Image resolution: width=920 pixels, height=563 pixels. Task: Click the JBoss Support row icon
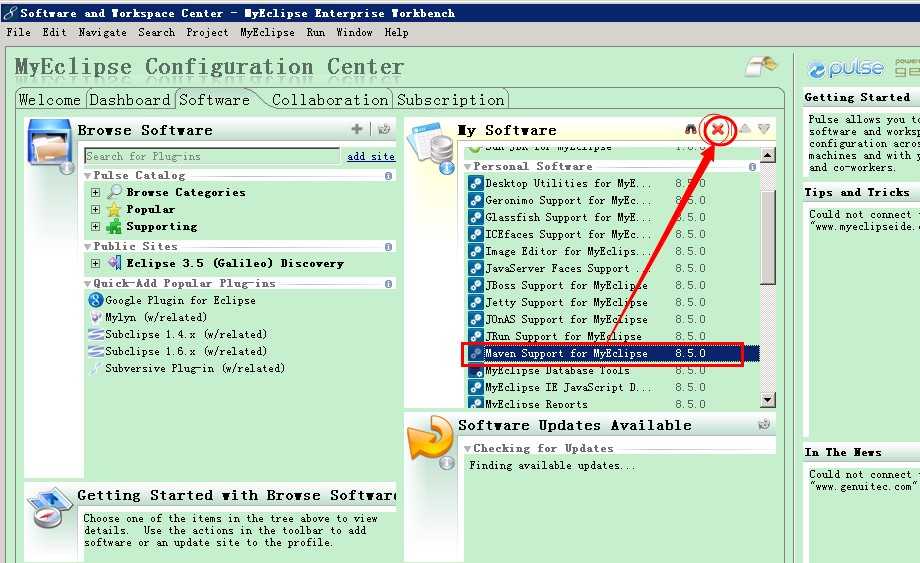475,285
